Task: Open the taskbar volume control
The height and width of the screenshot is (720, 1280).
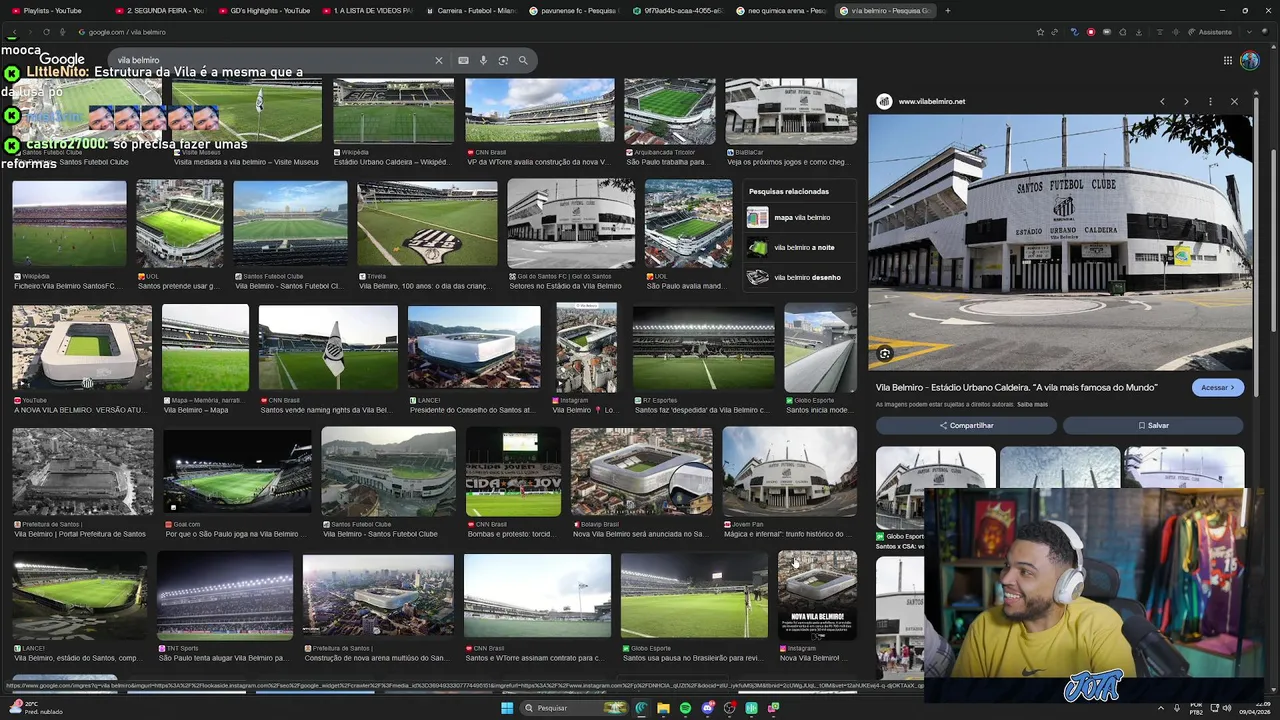Action: [x=1227, y=708]
